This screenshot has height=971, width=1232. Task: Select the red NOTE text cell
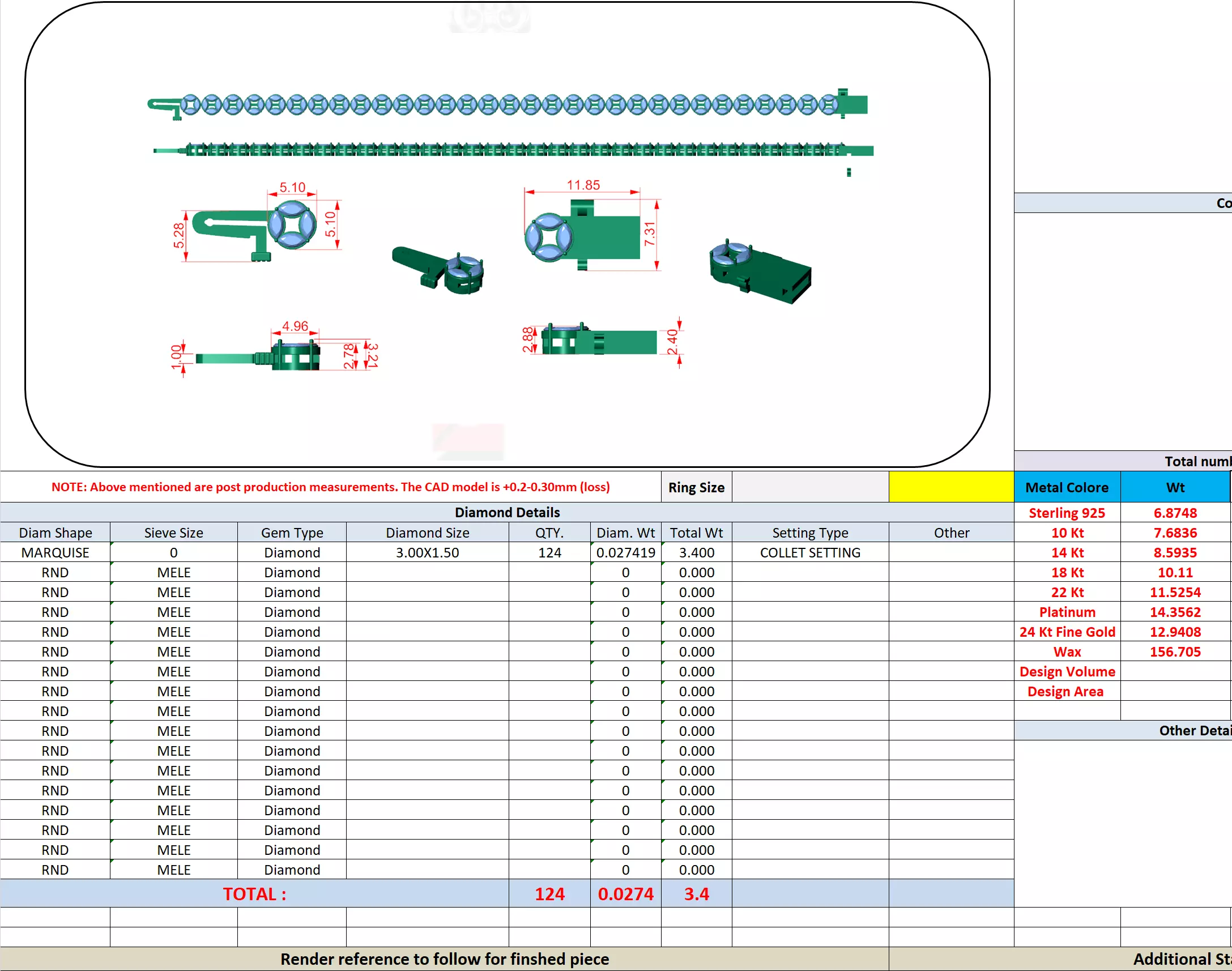pos(330,487)
